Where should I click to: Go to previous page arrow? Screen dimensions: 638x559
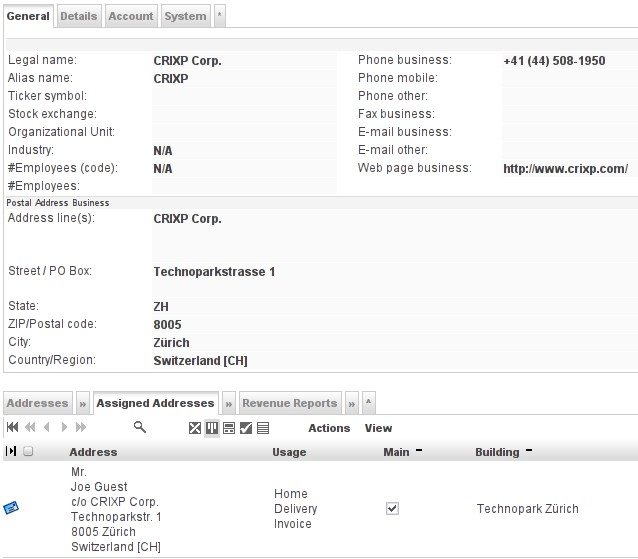click(x=47, y=427)
